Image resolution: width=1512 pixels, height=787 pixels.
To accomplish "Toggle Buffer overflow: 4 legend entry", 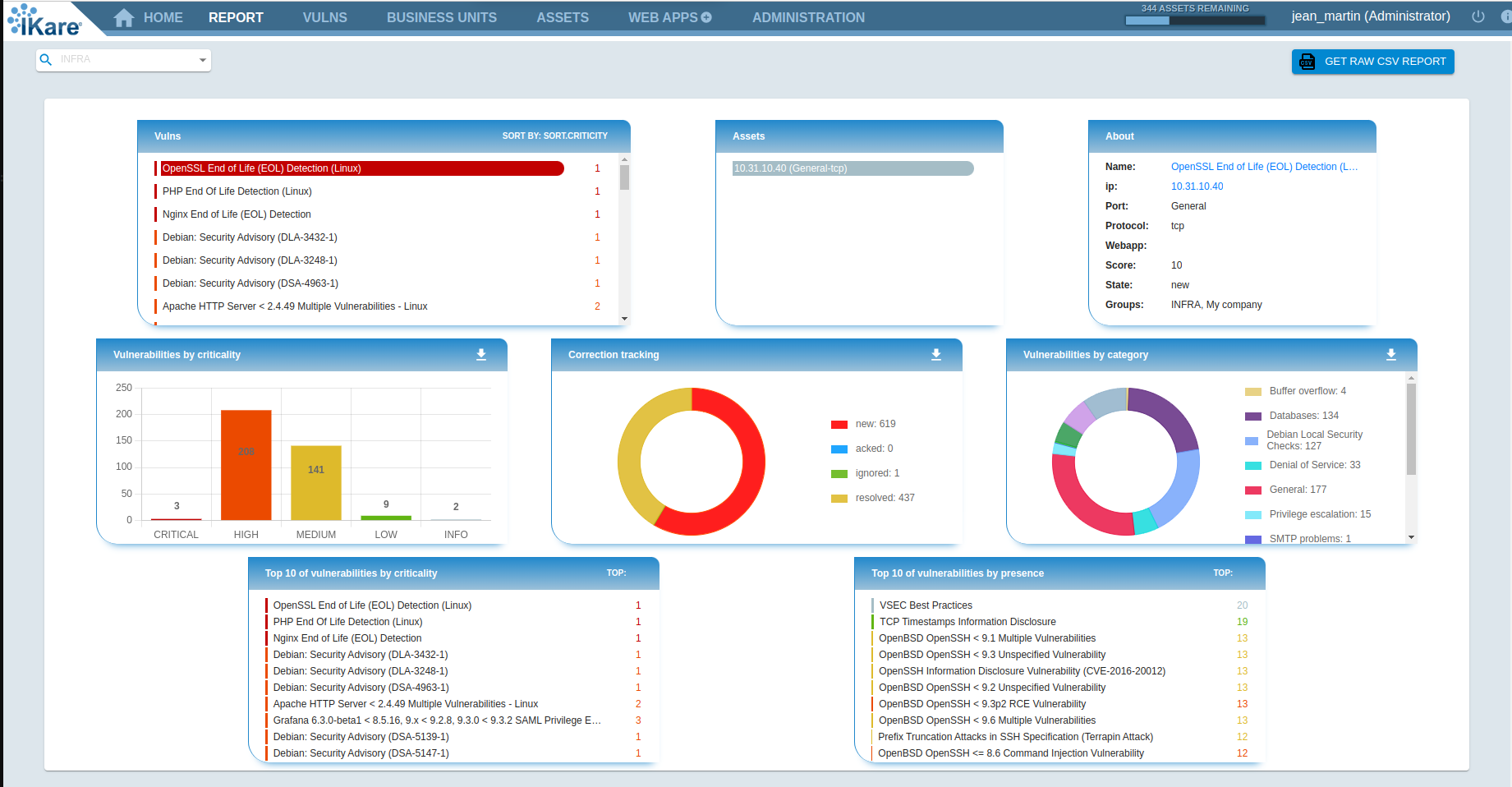I will (x=1295, y=391).
